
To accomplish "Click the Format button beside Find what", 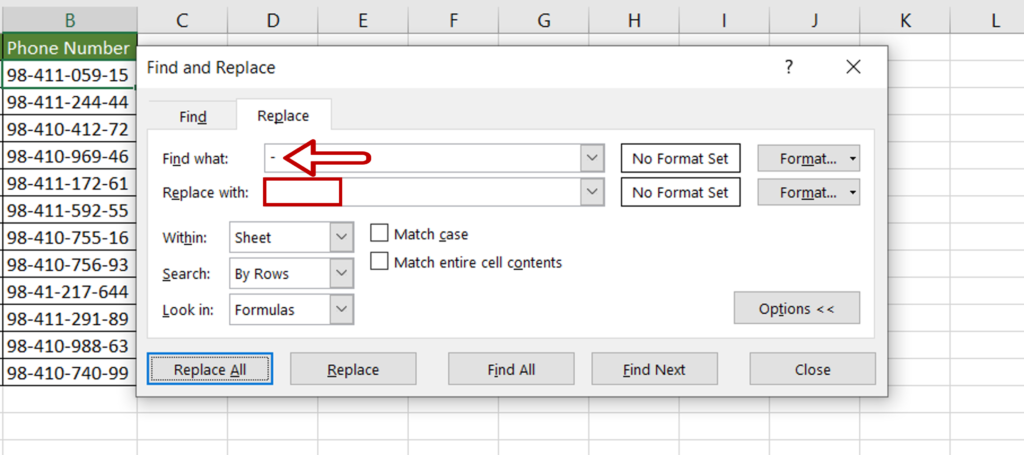I will click(803, 159).
